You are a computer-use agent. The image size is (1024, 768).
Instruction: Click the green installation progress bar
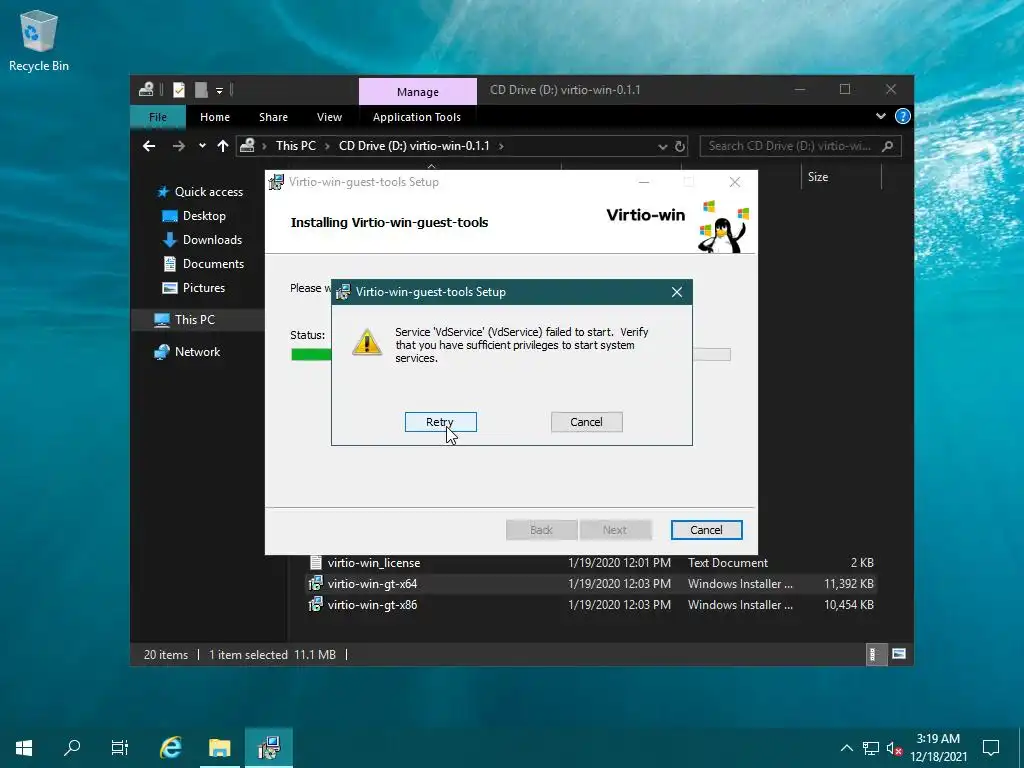(312, 355)
